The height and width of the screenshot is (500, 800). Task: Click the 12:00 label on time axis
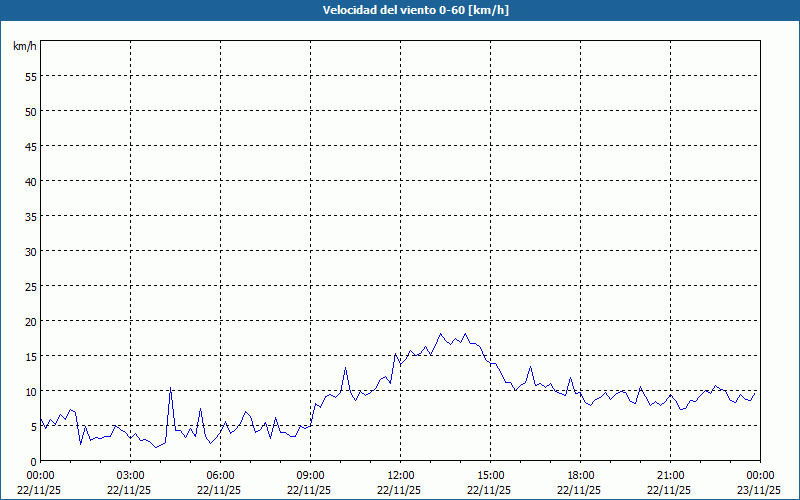400,474
